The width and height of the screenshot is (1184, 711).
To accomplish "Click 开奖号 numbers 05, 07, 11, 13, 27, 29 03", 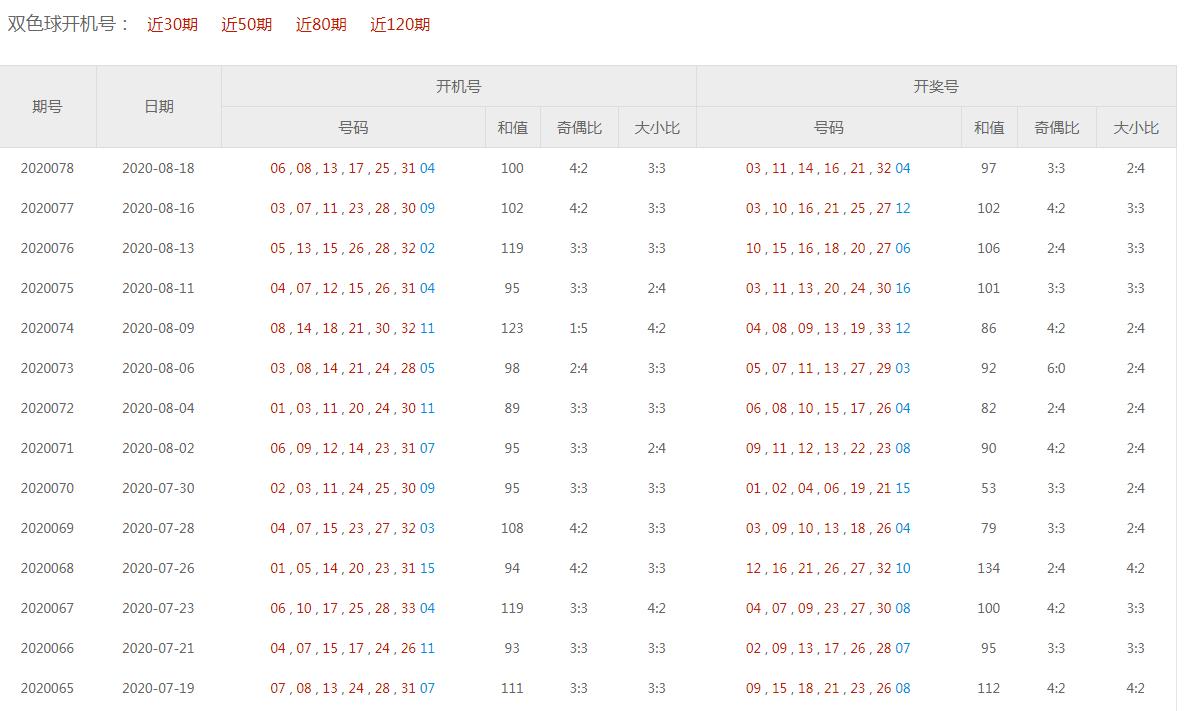I will point(828,368).
